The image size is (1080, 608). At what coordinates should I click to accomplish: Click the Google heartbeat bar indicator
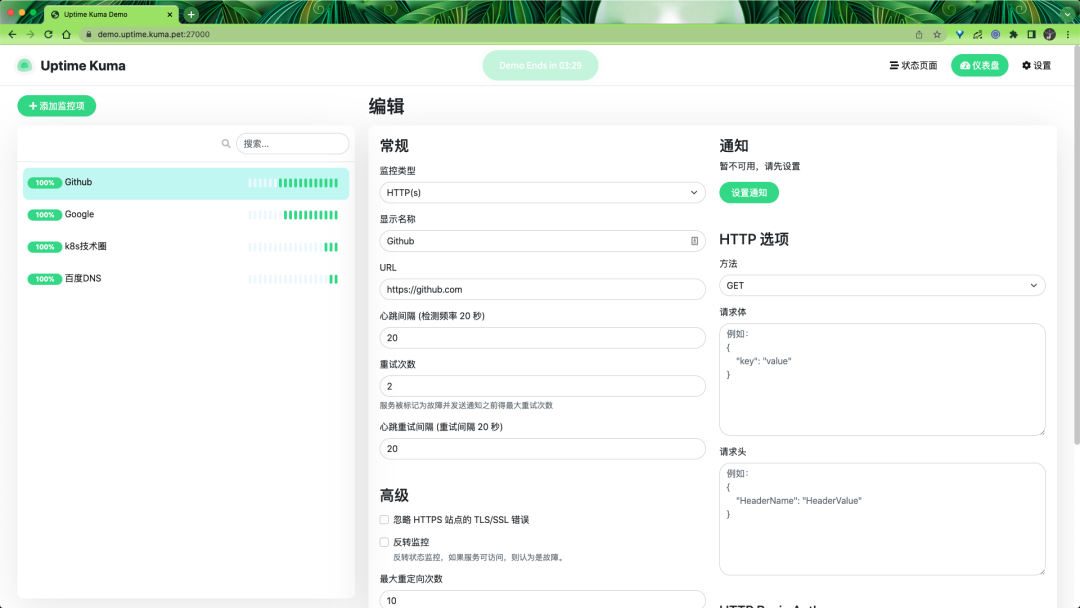293,215
